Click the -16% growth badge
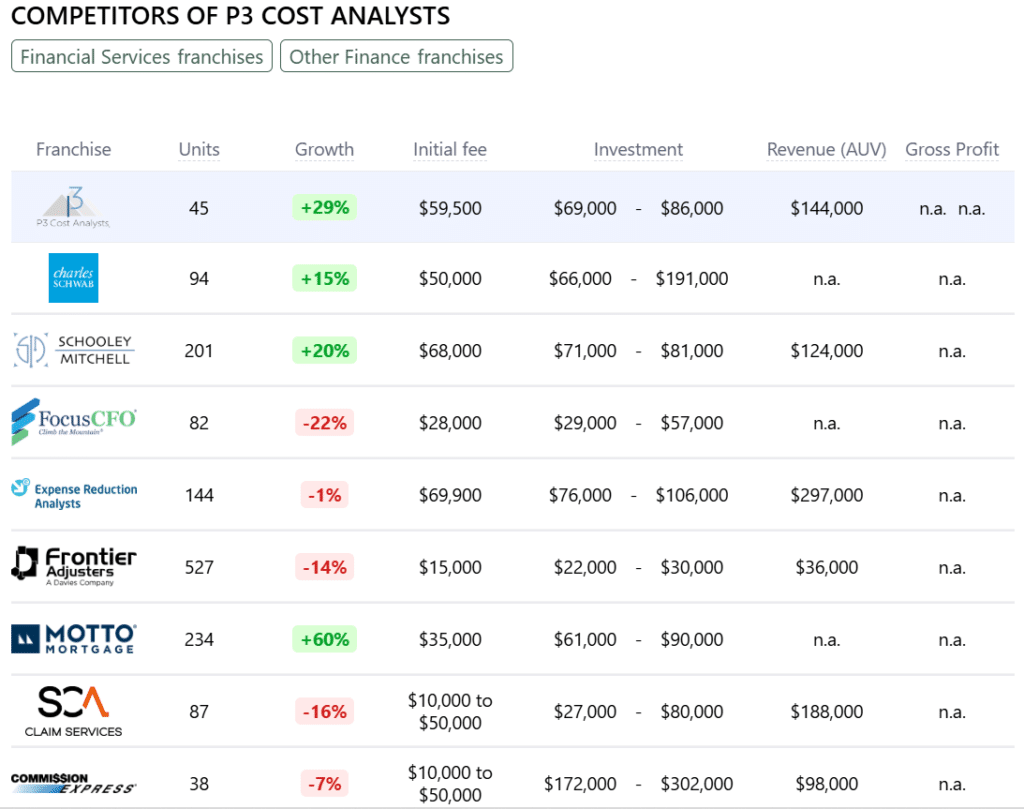Viewport: 1024px width, 809px height. click(x=325, y=712)
